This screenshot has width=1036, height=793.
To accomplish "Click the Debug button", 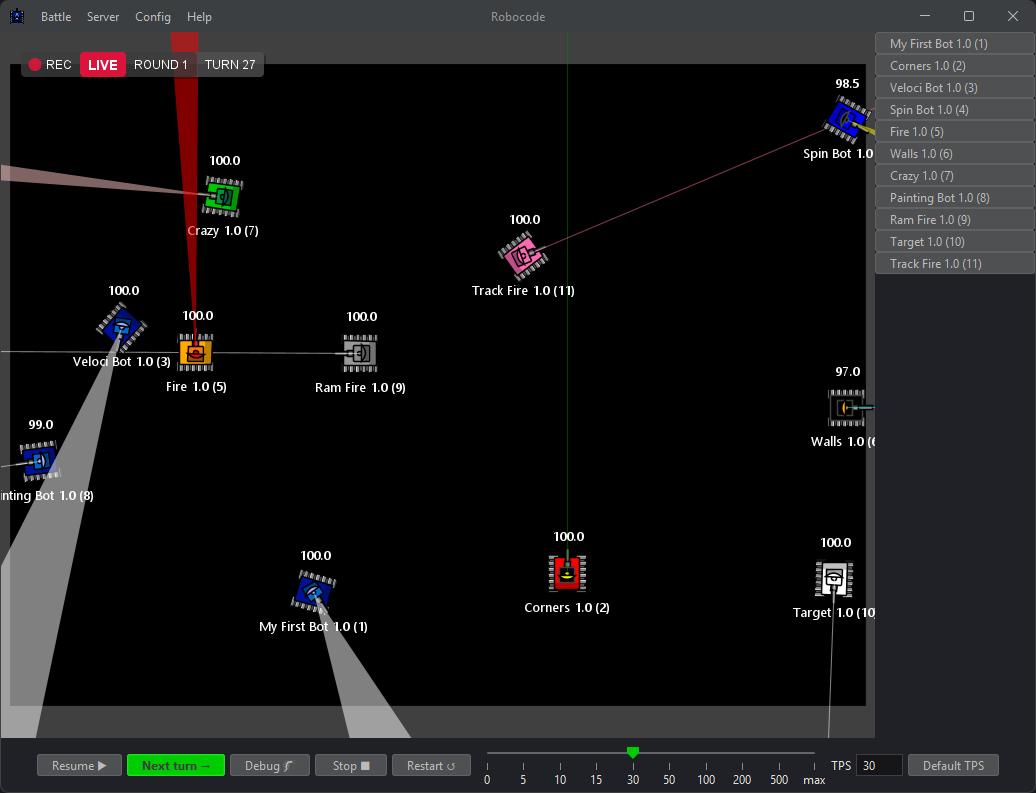I will [270, 765].
